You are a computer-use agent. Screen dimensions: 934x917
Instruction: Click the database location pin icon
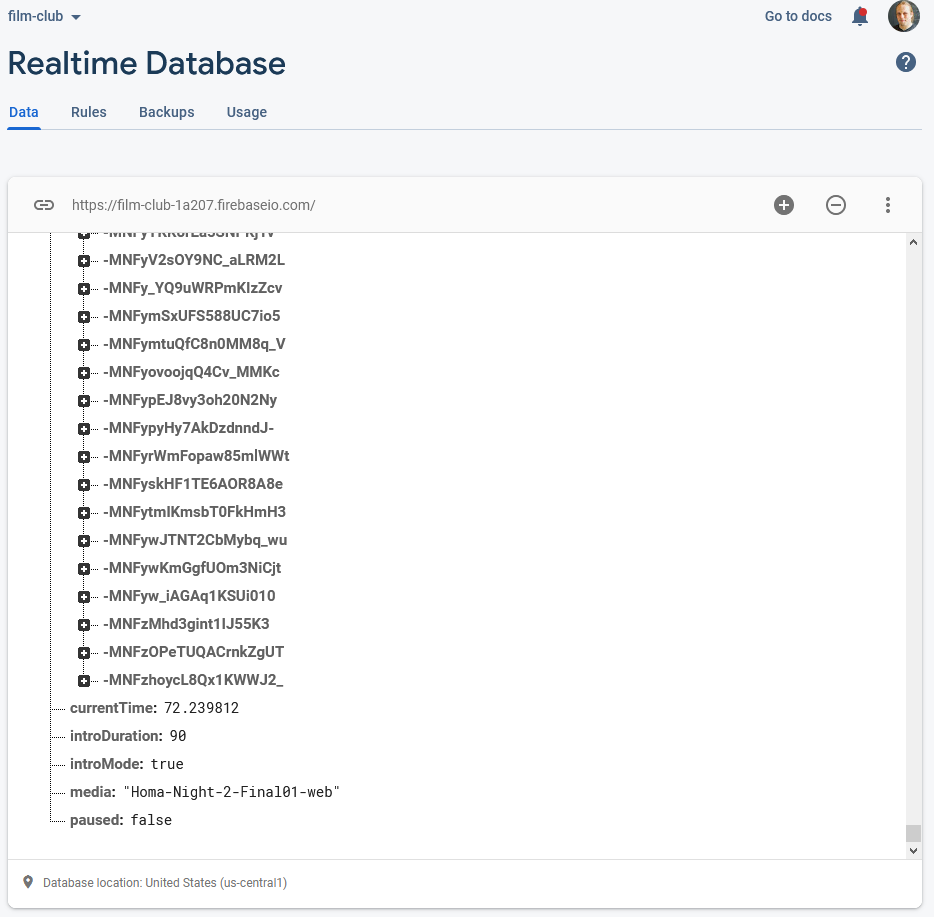click(28, 883)
